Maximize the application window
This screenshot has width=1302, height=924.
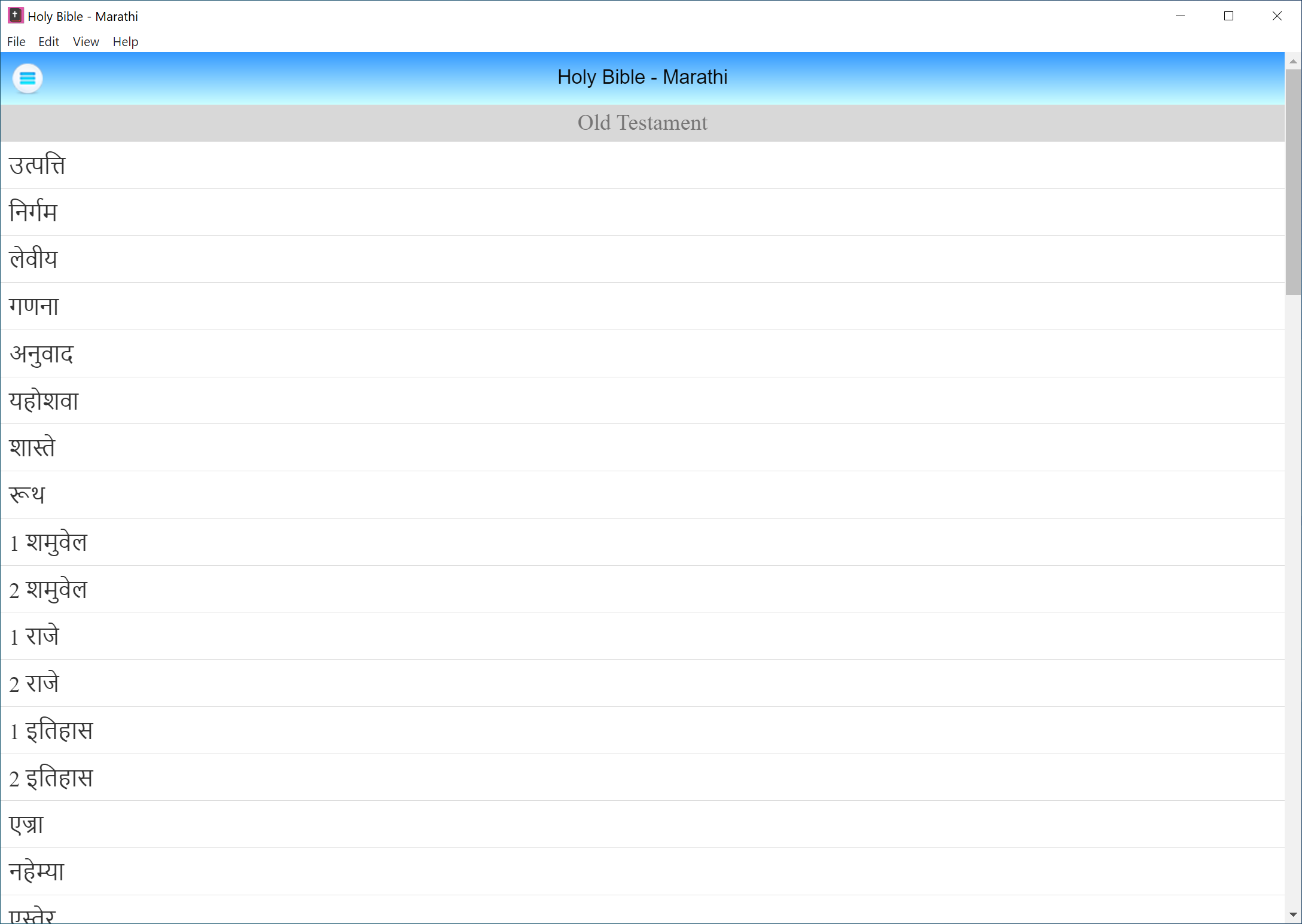[1228, 16]
